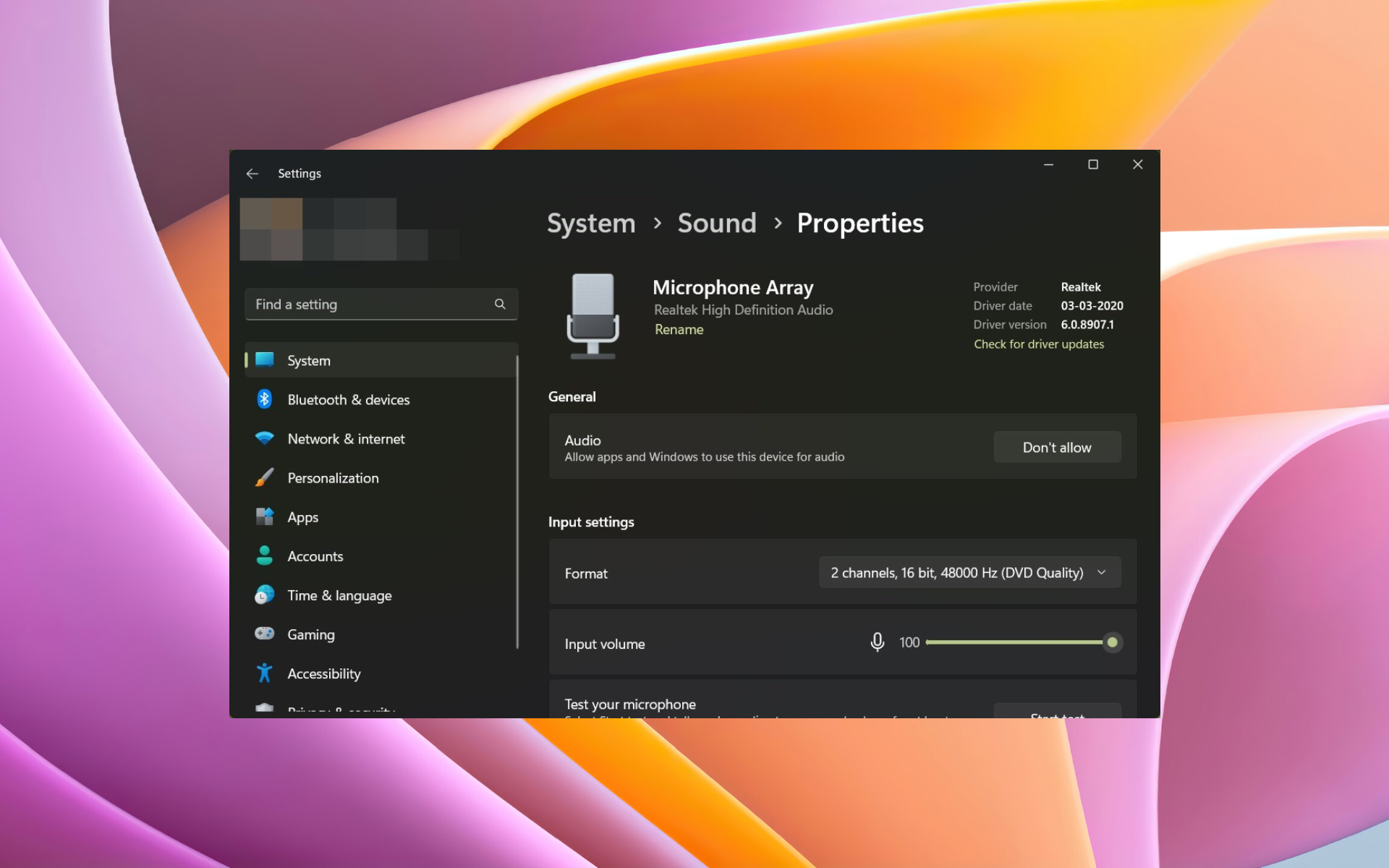Click the blurred user profile area
The image size is (1389, 868).
tap(349, 229)
